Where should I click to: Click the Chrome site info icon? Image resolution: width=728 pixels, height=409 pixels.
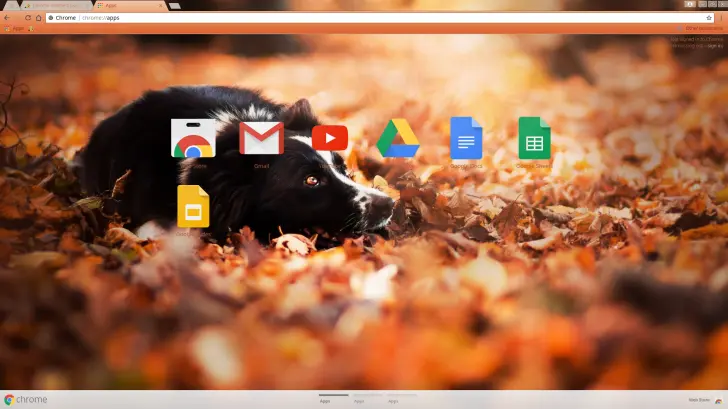(51, 18)
